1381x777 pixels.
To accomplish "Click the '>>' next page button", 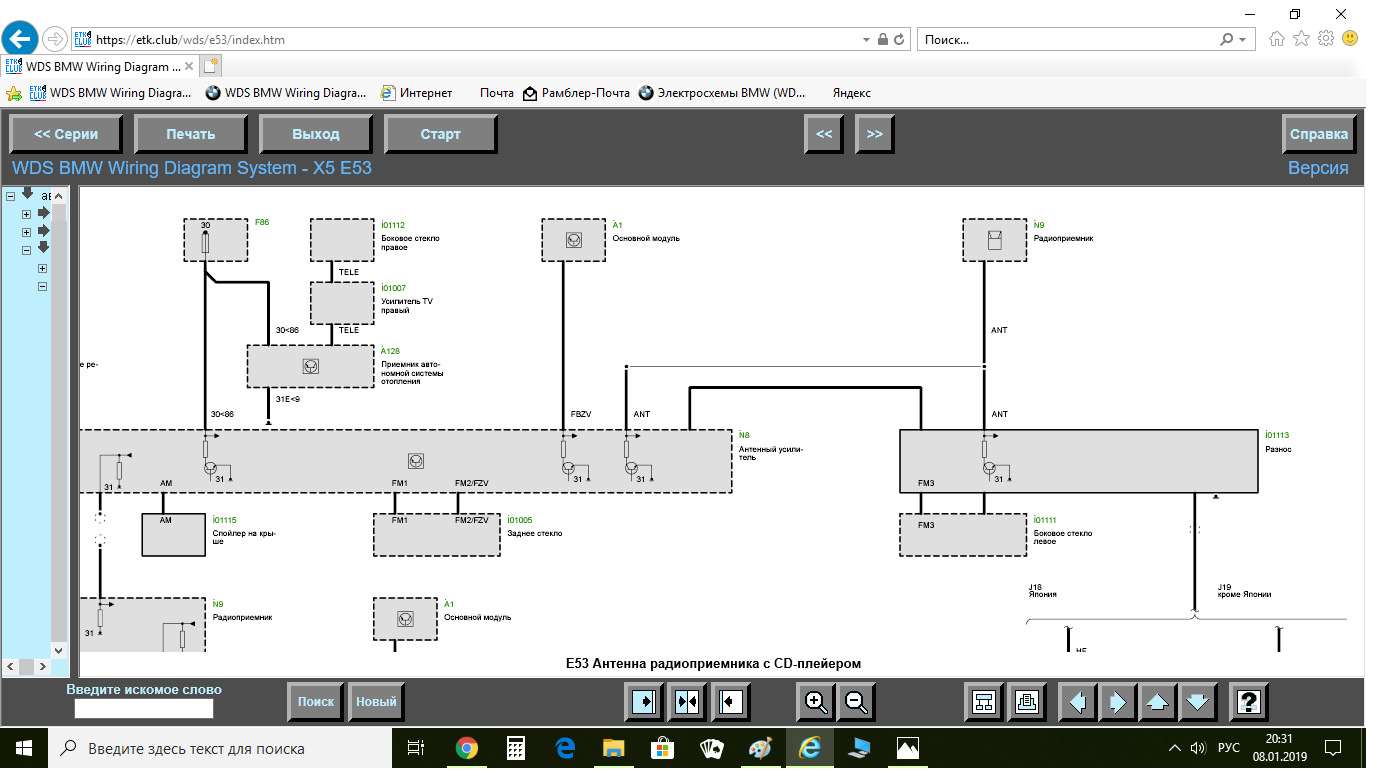I will (875, 134).
